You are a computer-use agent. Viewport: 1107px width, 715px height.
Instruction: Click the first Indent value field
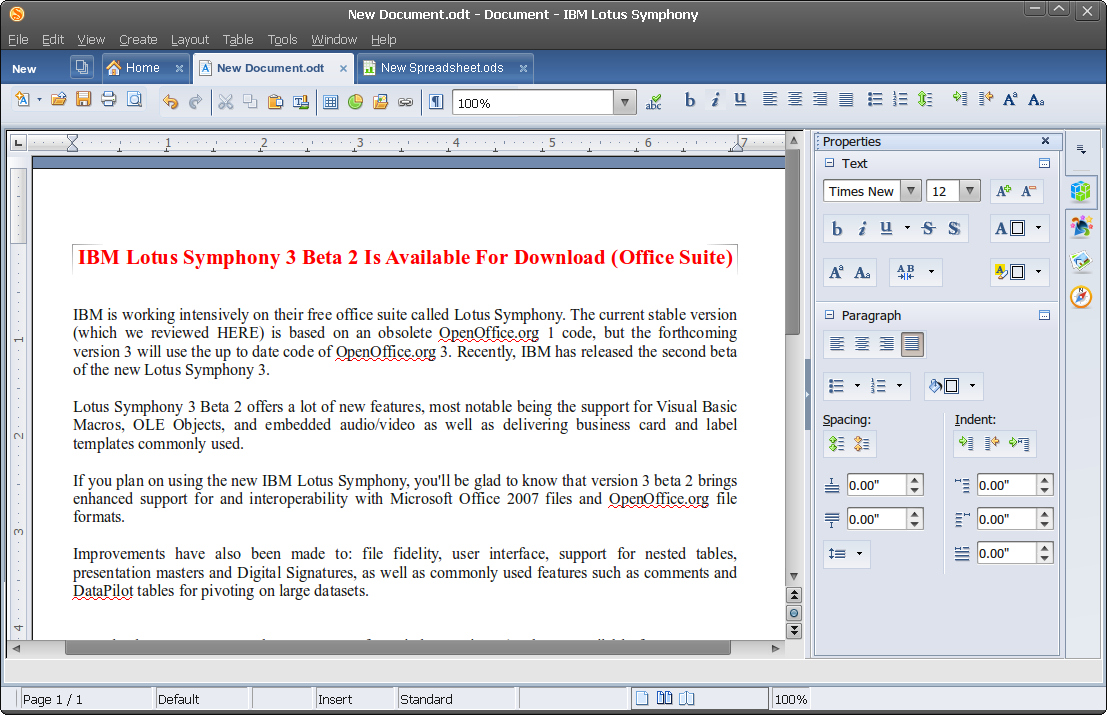coord(1007,485)
